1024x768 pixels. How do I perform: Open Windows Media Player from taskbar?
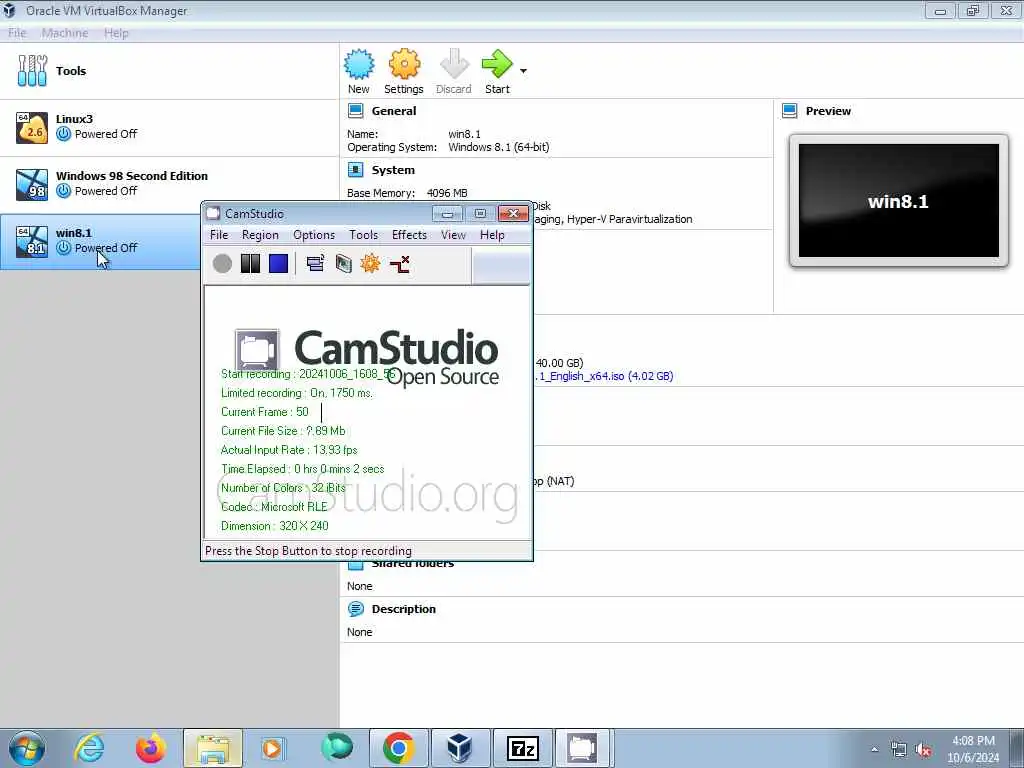click(272, 748)
